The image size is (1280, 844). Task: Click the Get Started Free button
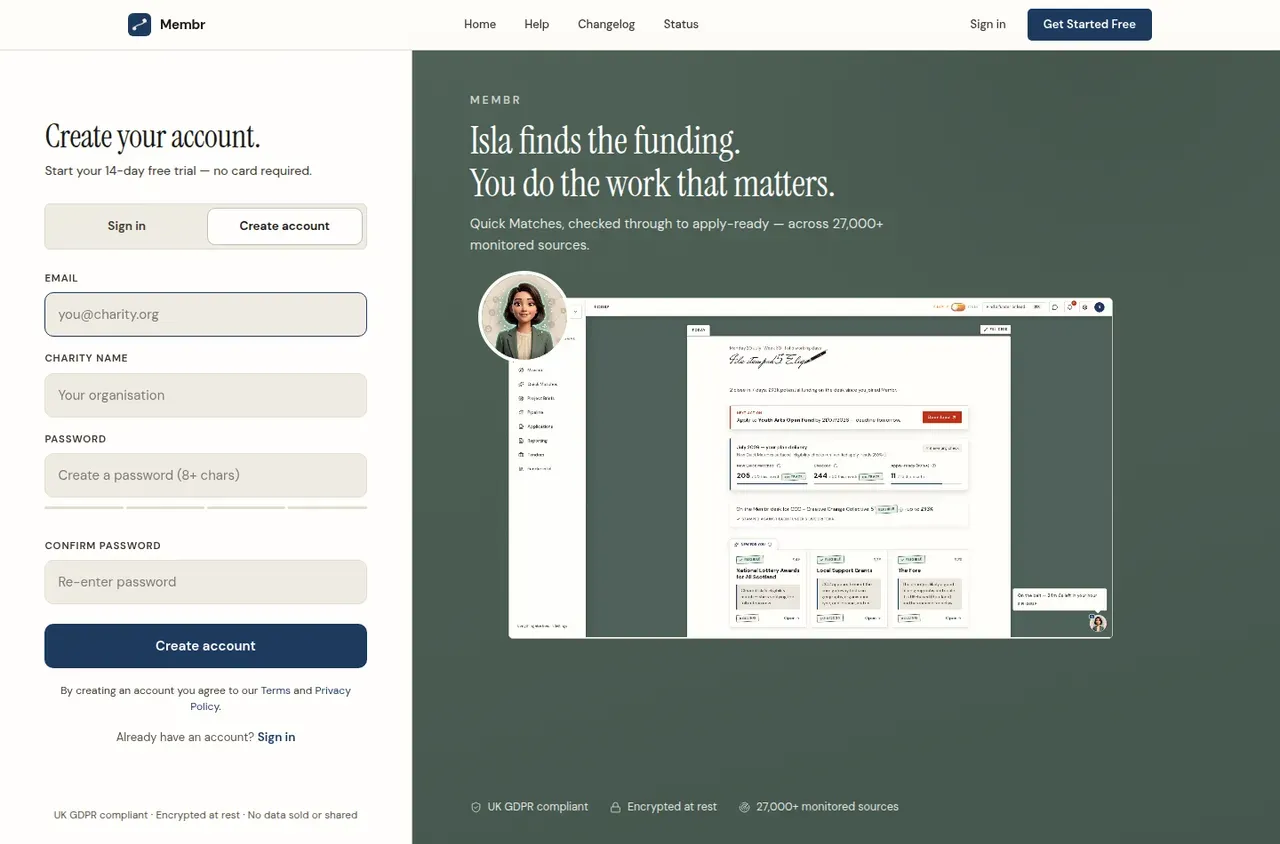[x=1089, y=24]
